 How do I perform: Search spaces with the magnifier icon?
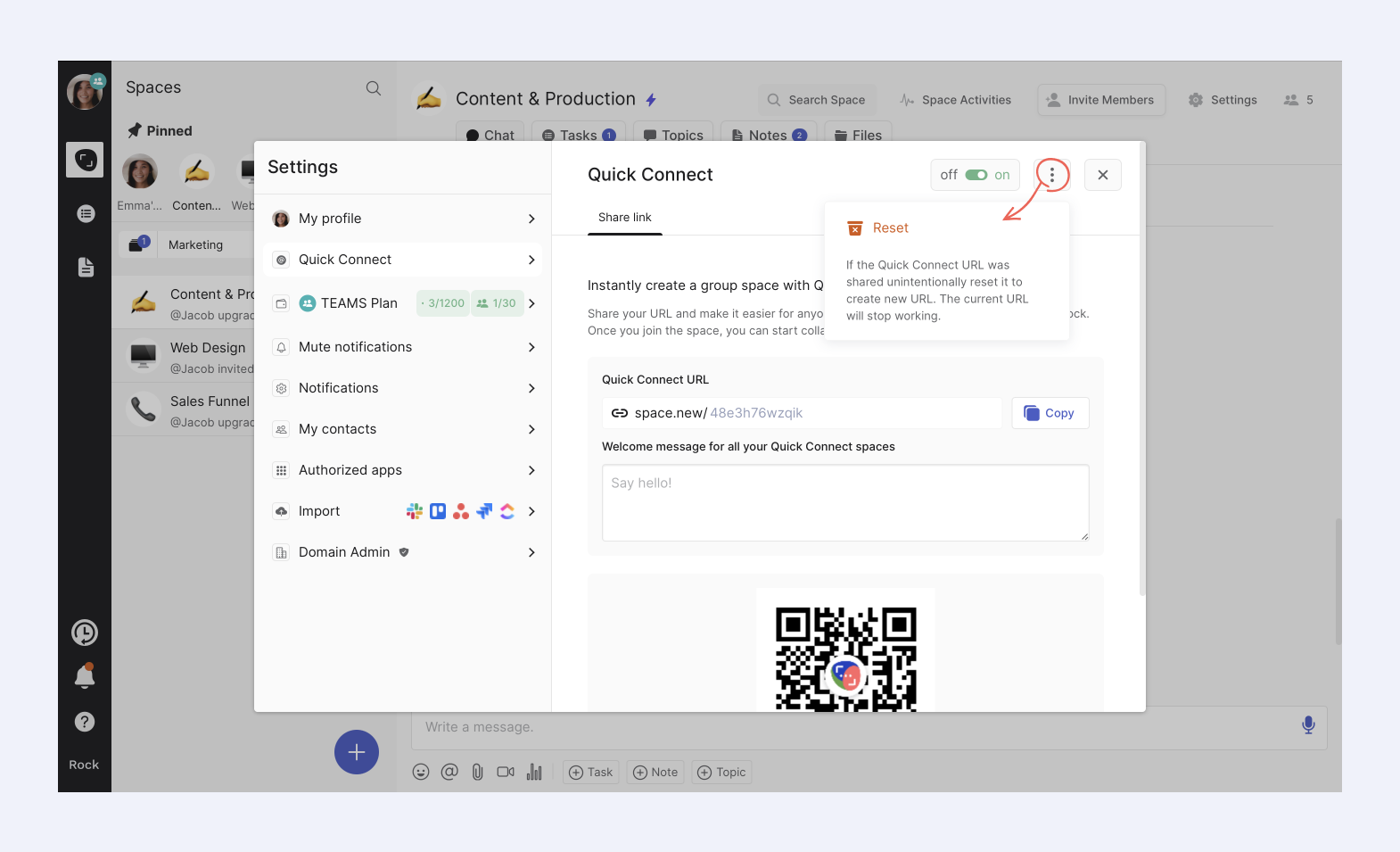(374, 87)
